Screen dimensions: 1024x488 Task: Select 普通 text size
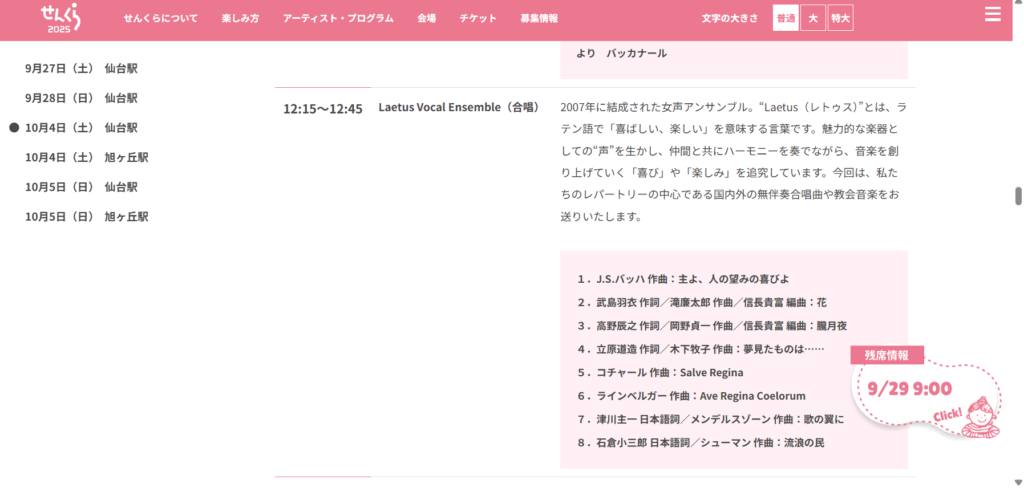tap(785, 18)
